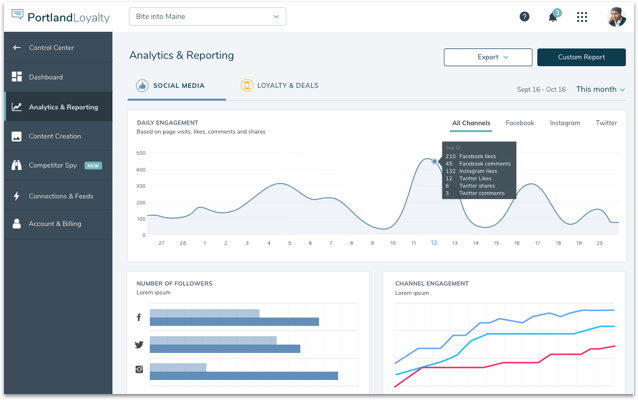This screenshot has height=400, width=638.
Task: Filter daily engagement by Instagram
Action: coord(565,123)
